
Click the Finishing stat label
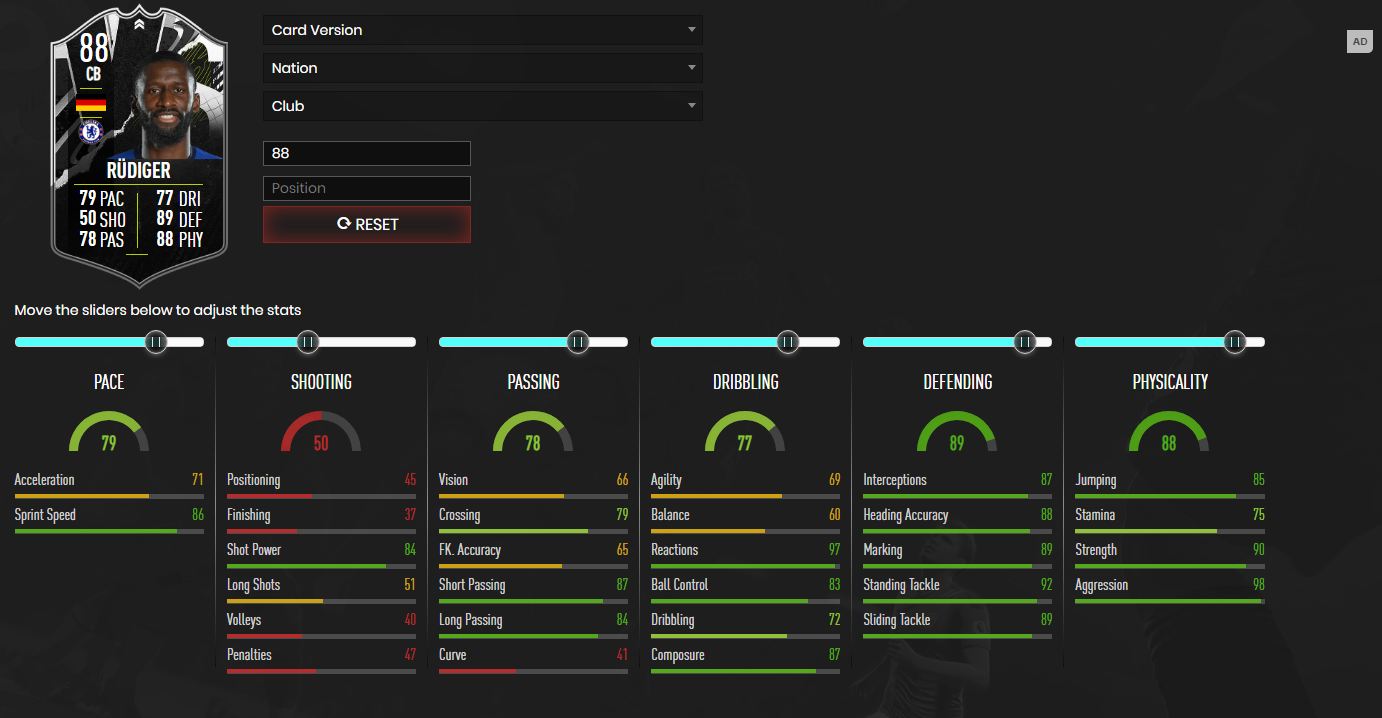pyautogui.click(x=248, y=515)
